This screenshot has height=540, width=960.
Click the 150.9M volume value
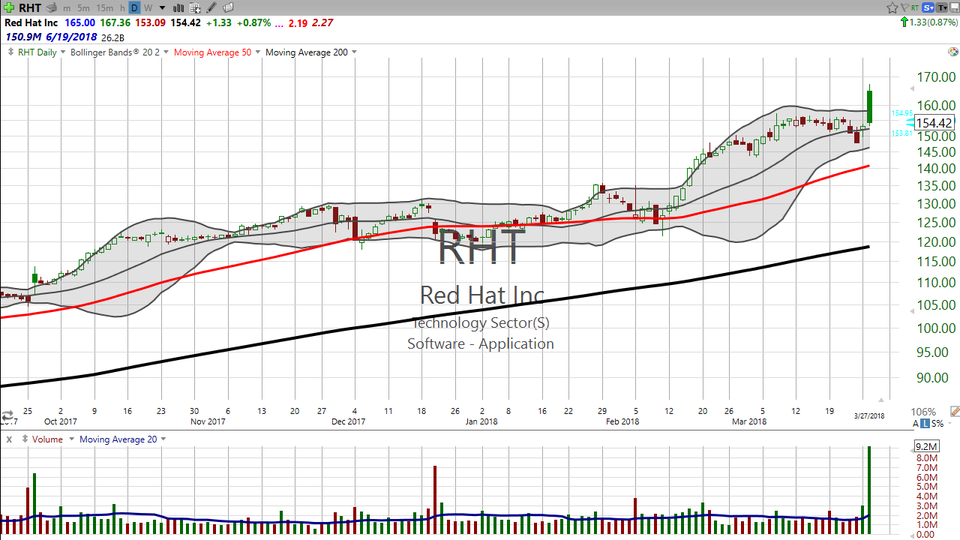(23, 37)
